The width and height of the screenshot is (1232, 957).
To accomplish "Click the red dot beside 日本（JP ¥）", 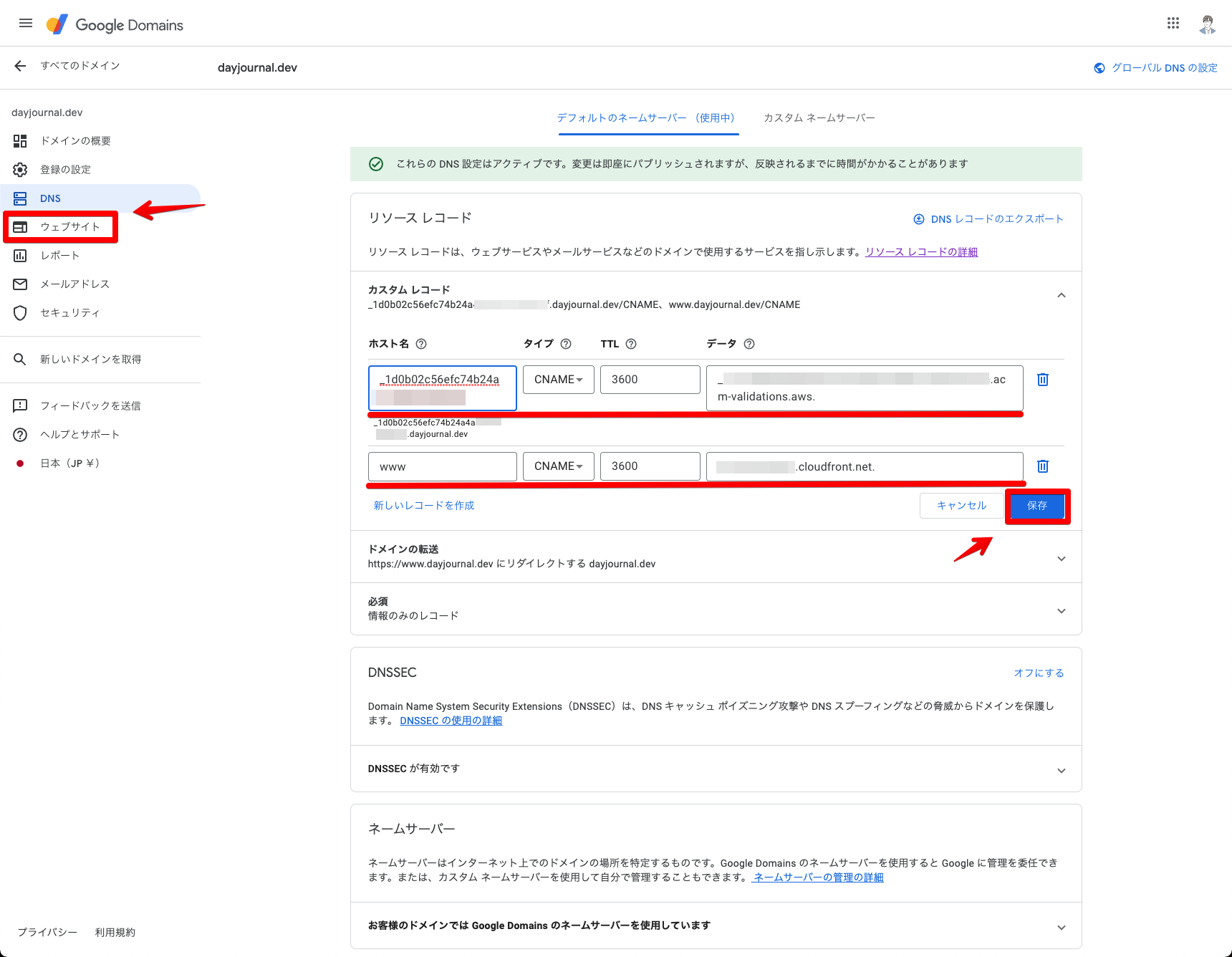I will (x=20, y=463).
